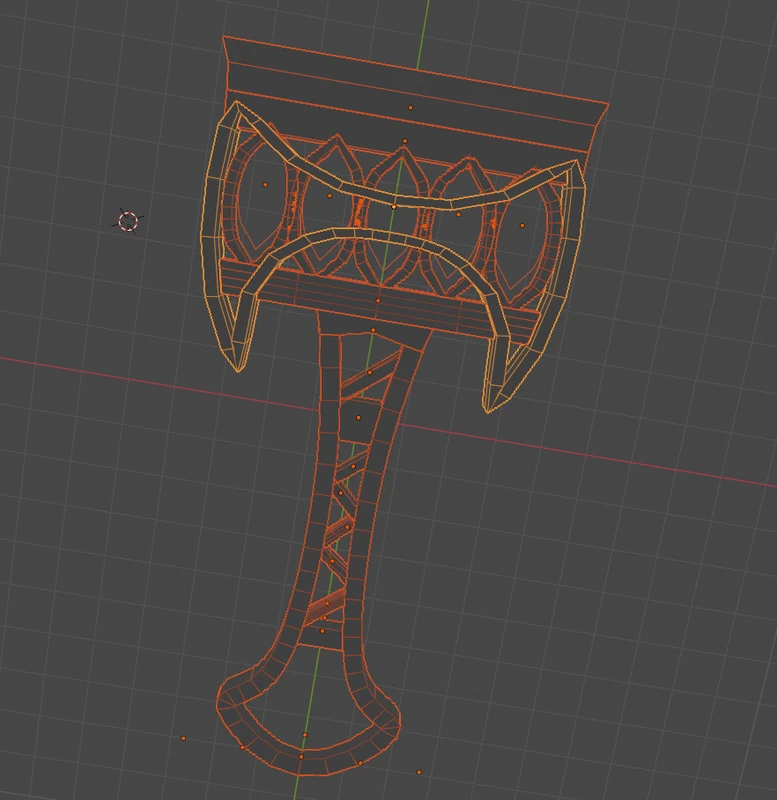
Task: Click the pointed tip of right fang blade
Action: pyautogui.click(x=488, y=410)
